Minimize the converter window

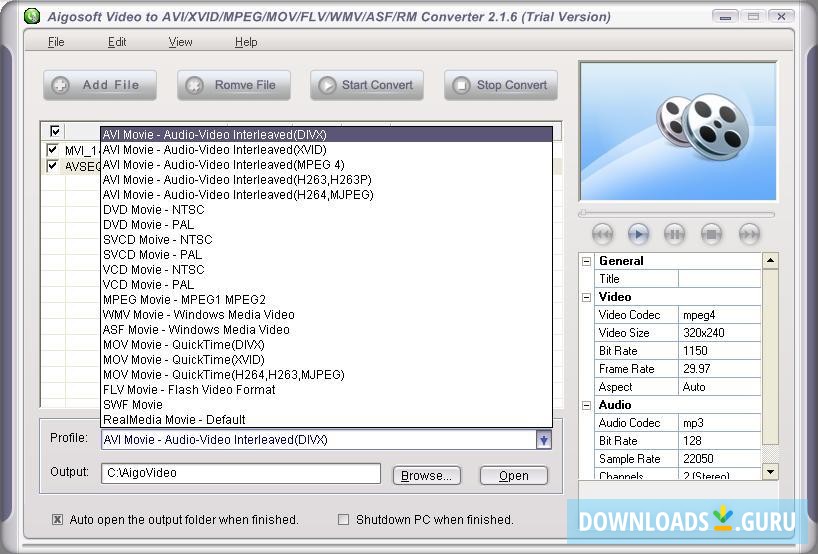[726, 17]
